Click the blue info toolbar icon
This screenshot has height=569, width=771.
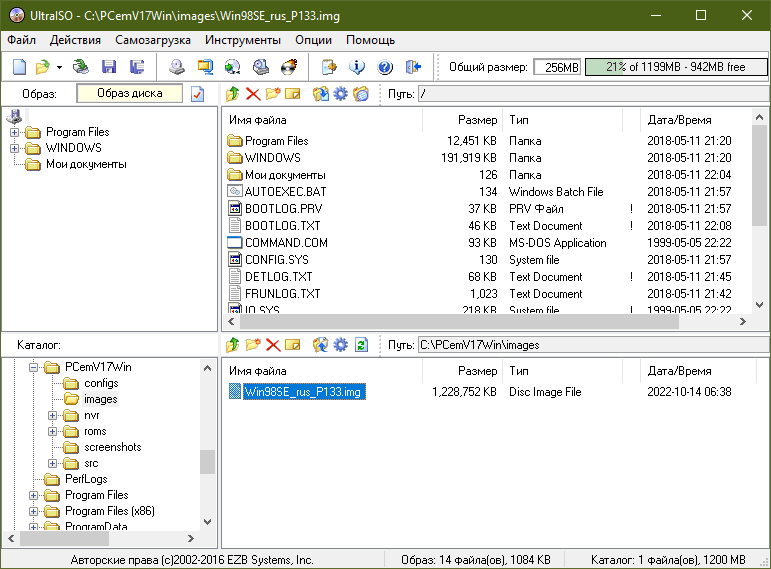(357, 67)
